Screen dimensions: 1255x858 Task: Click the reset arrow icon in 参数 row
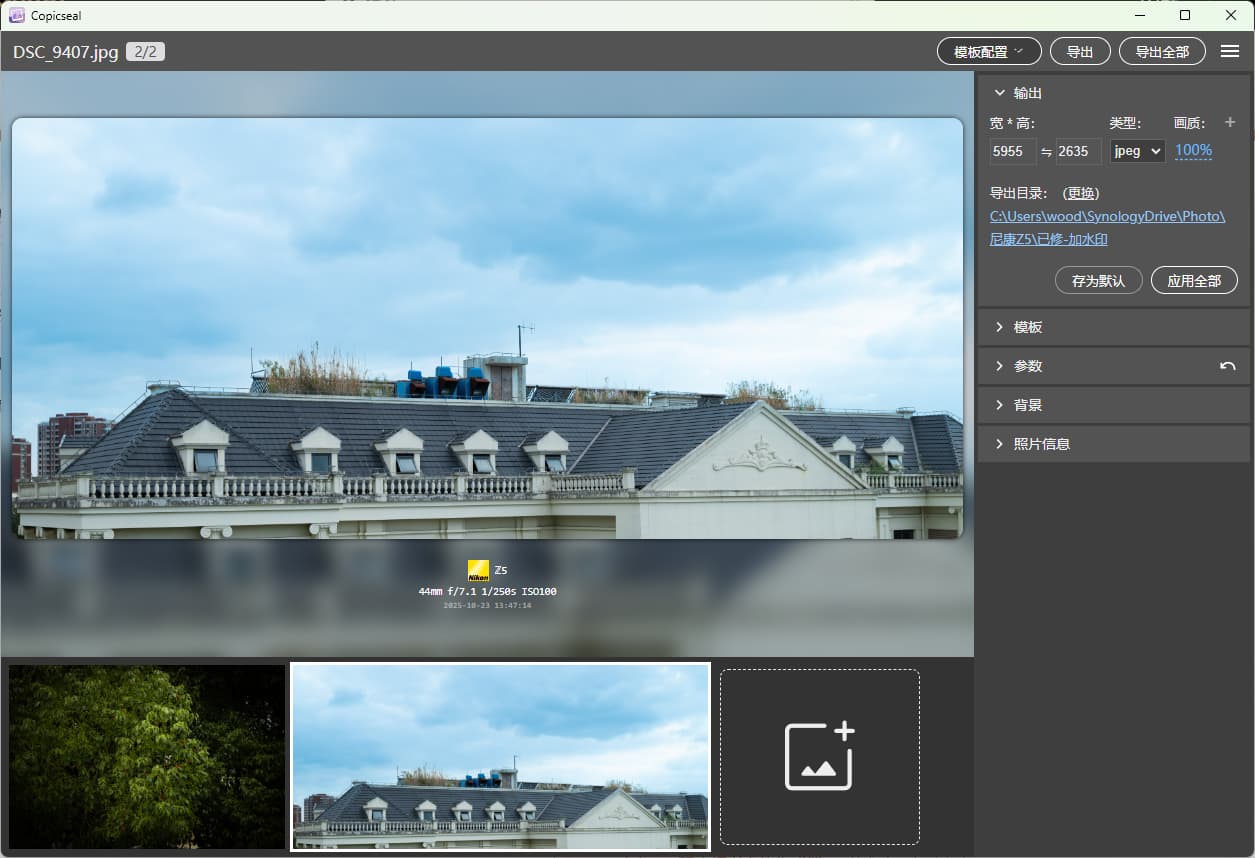coord(1227,367)
